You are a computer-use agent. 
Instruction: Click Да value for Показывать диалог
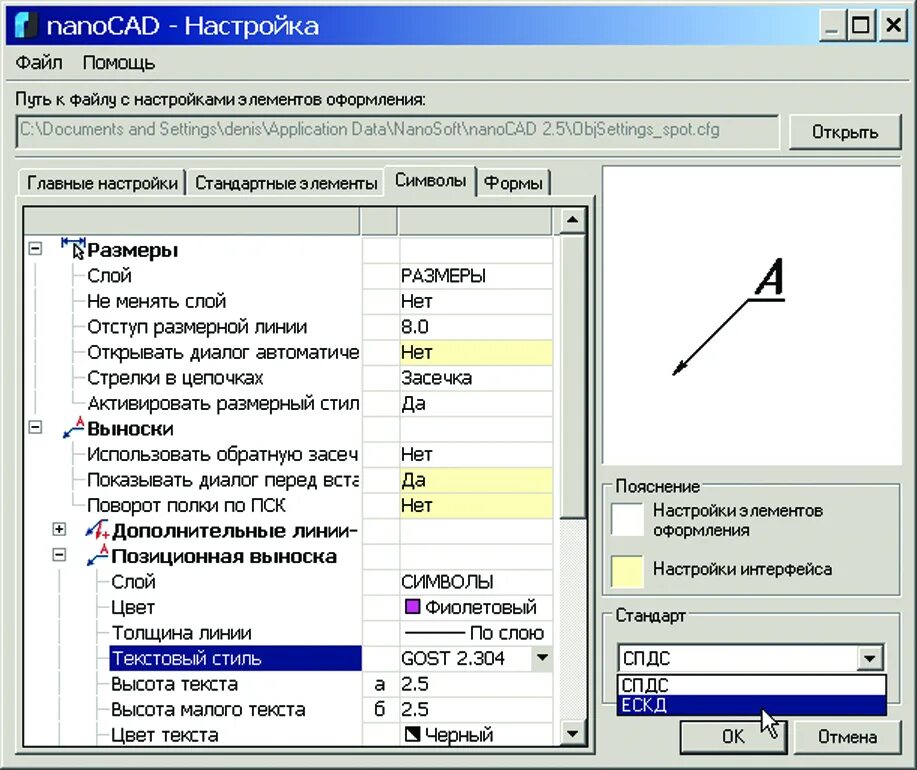click(475, 479)
